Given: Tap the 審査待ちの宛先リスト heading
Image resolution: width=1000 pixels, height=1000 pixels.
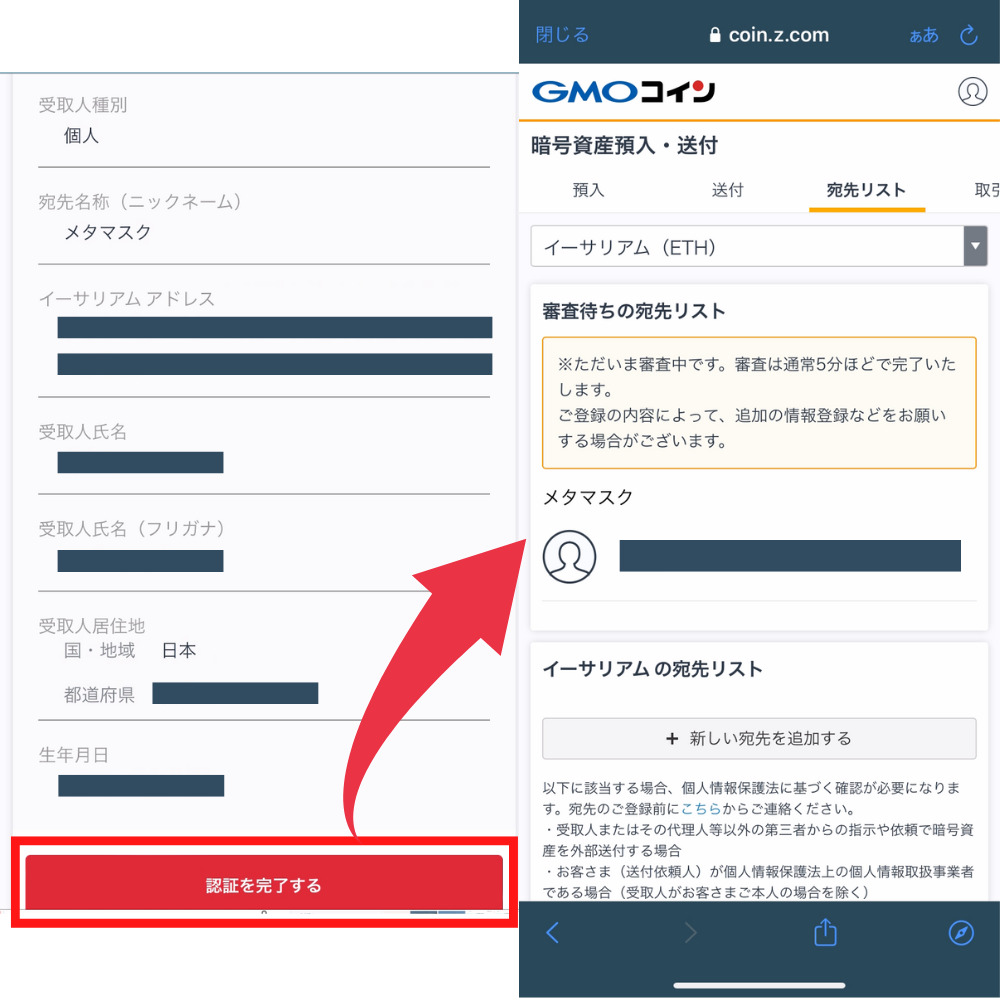Looking at the screenshot, I should coord(633,311).
